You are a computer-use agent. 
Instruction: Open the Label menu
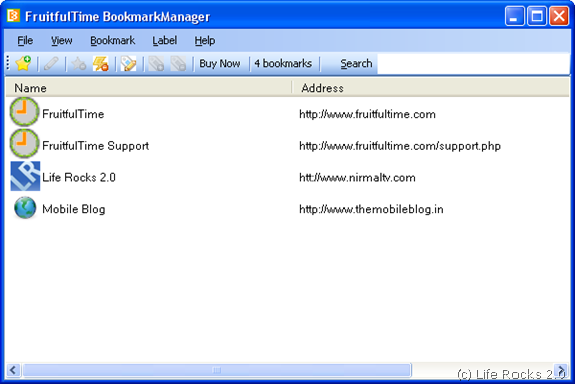[x=165, y=40]
